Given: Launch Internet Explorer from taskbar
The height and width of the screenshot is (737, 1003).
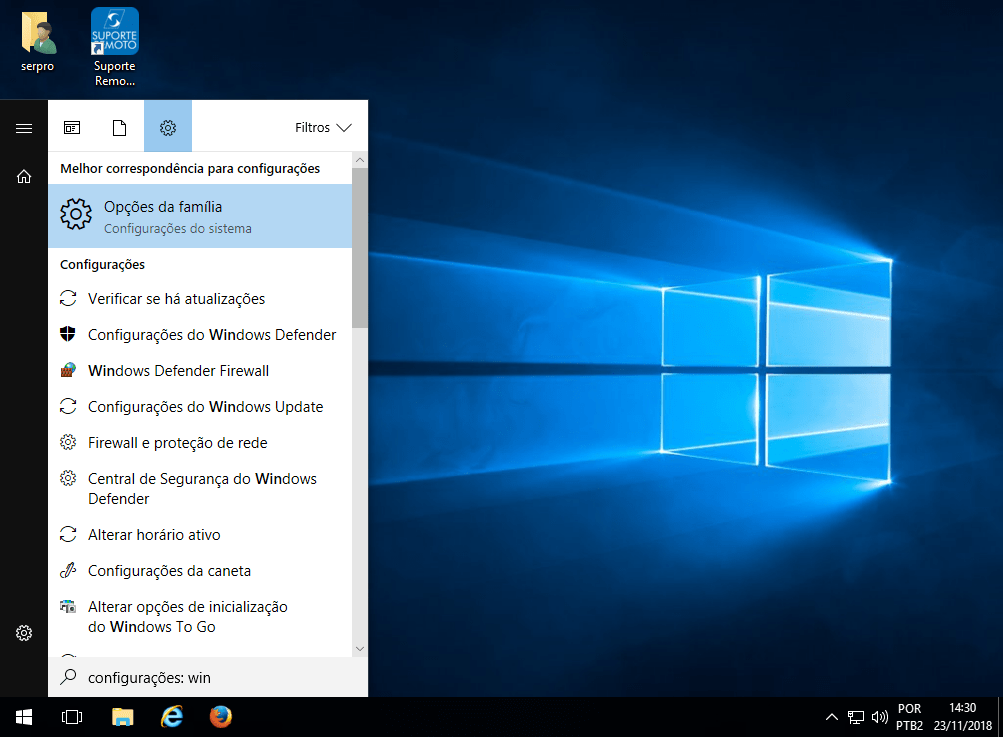Looking at the screenshot, I should [172, 716].
